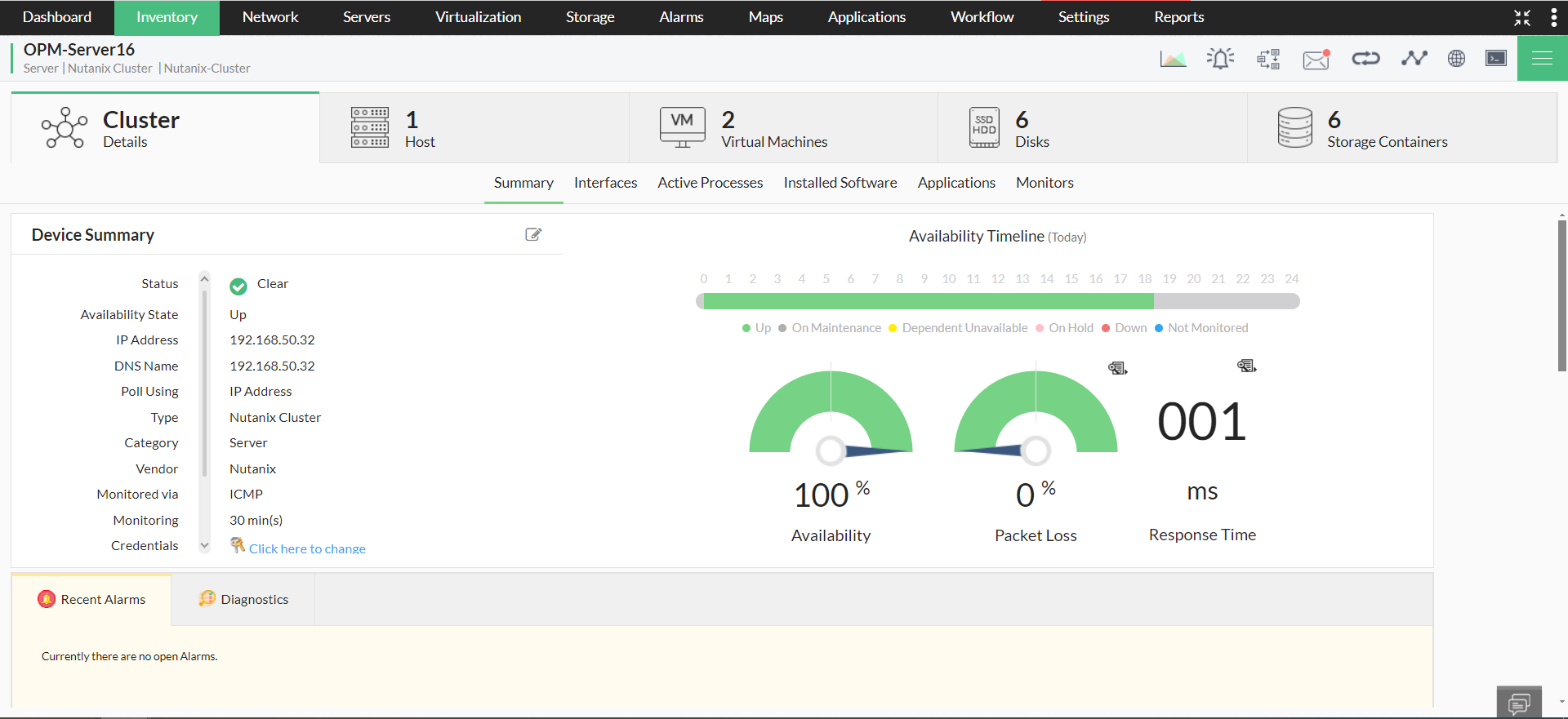1568x719 pixels.
Task: Click the envelope notification icon
Action: click(x=1316, y=59)
